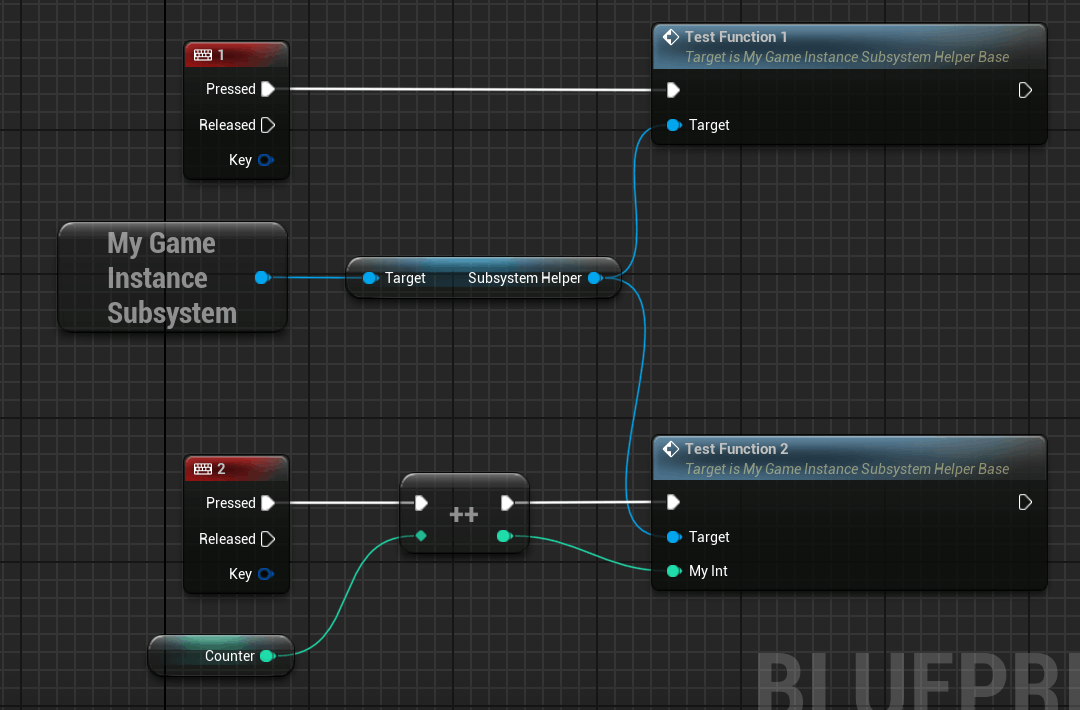1080x710 pixels.
Task: Click the increment node integer output pin
Action: click(505, 536)
